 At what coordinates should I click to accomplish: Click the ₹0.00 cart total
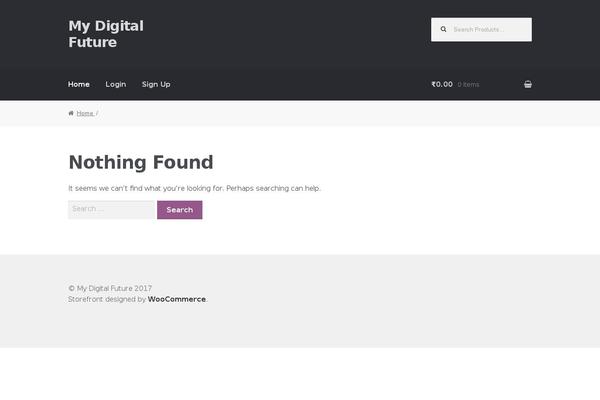pos(442,84)
